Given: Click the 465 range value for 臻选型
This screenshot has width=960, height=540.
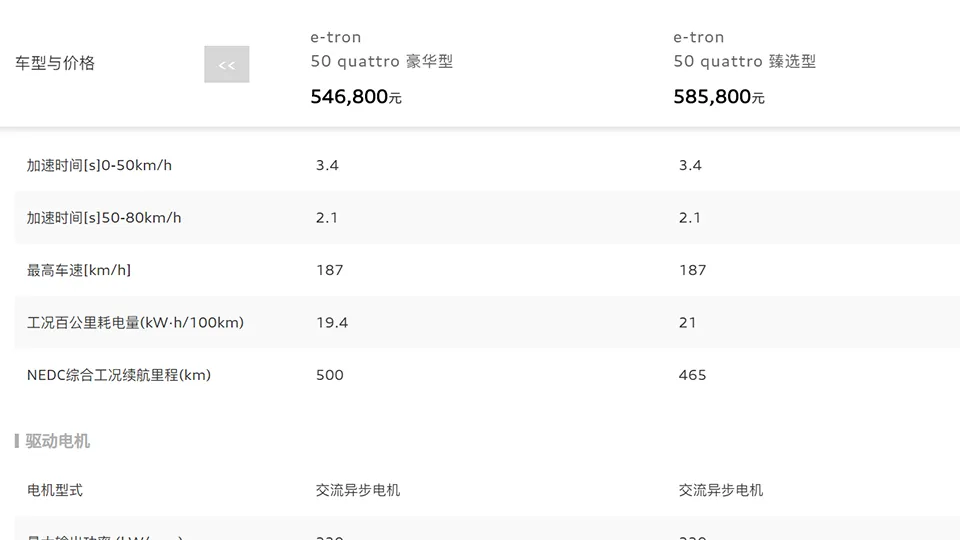Looking at the screenshot, I should tap(692, 375).
